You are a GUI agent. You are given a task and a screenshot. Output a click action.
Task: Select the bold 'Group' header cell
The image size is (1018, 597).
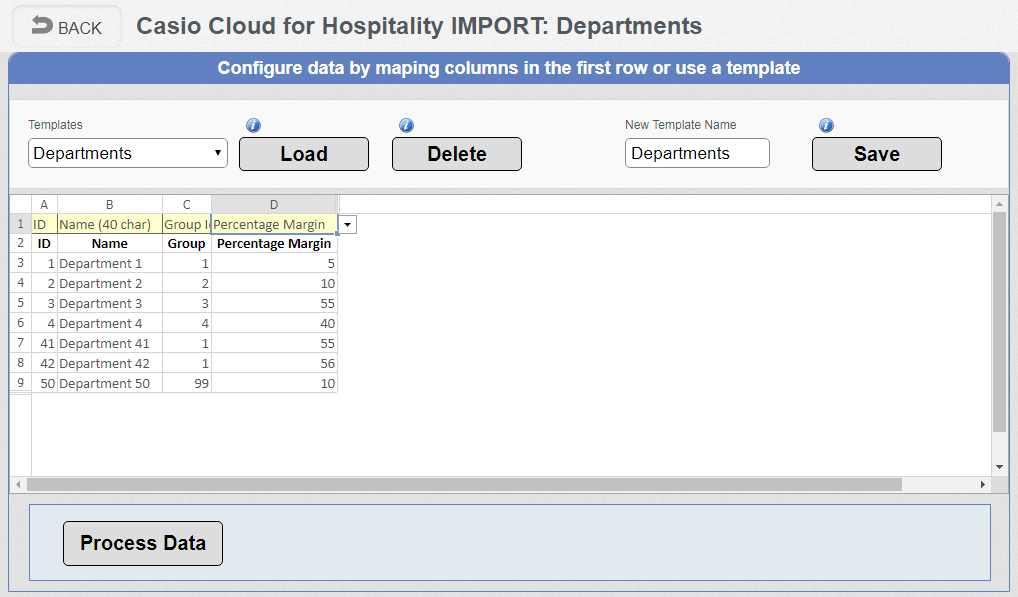(186, 243)
